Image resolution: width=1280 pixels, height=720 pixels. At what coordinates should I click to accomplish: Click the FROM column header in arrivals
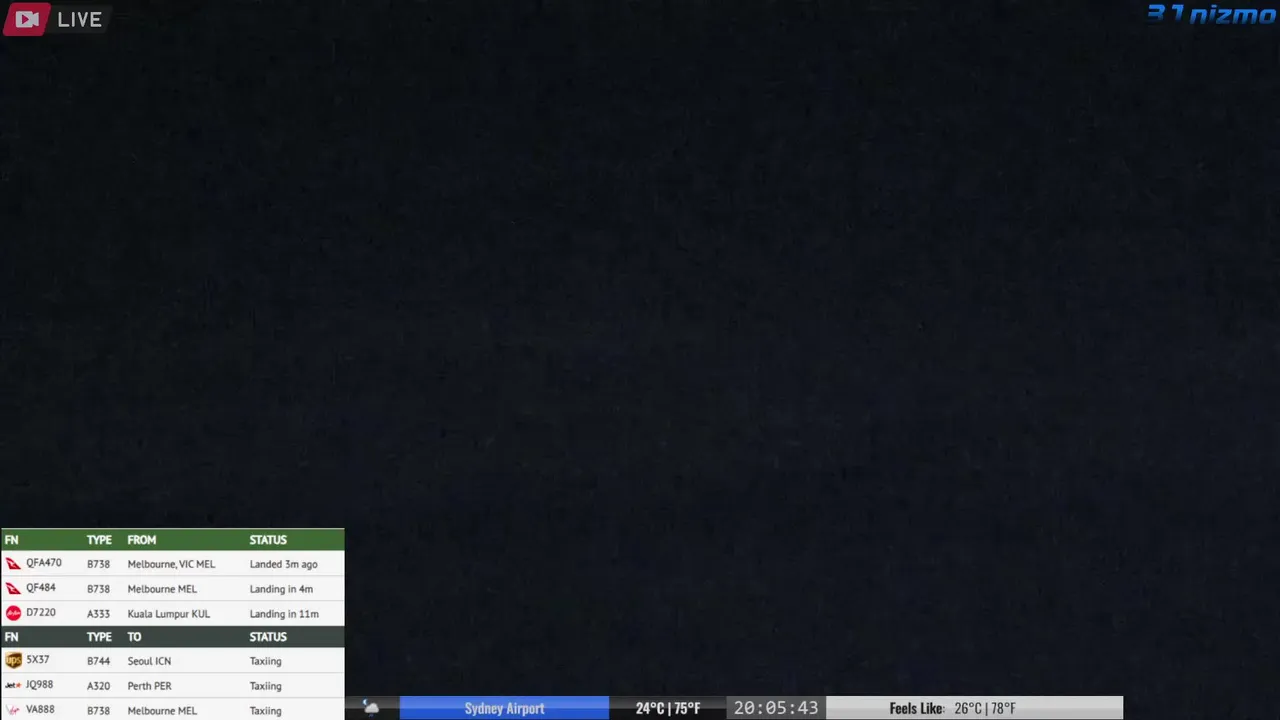click(x=142, y=540)
